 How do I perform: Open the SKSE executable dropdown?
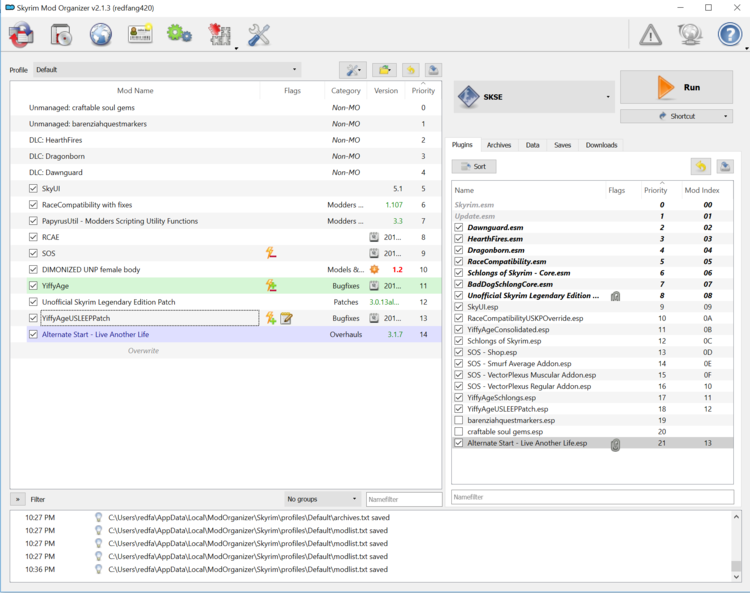click(534, 97)
